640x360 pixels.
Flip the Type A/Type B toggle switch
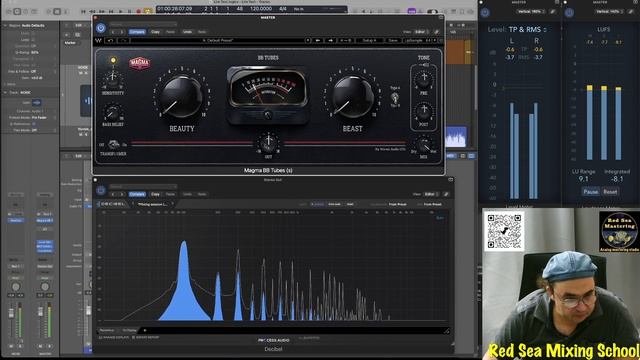pos(395,97)
